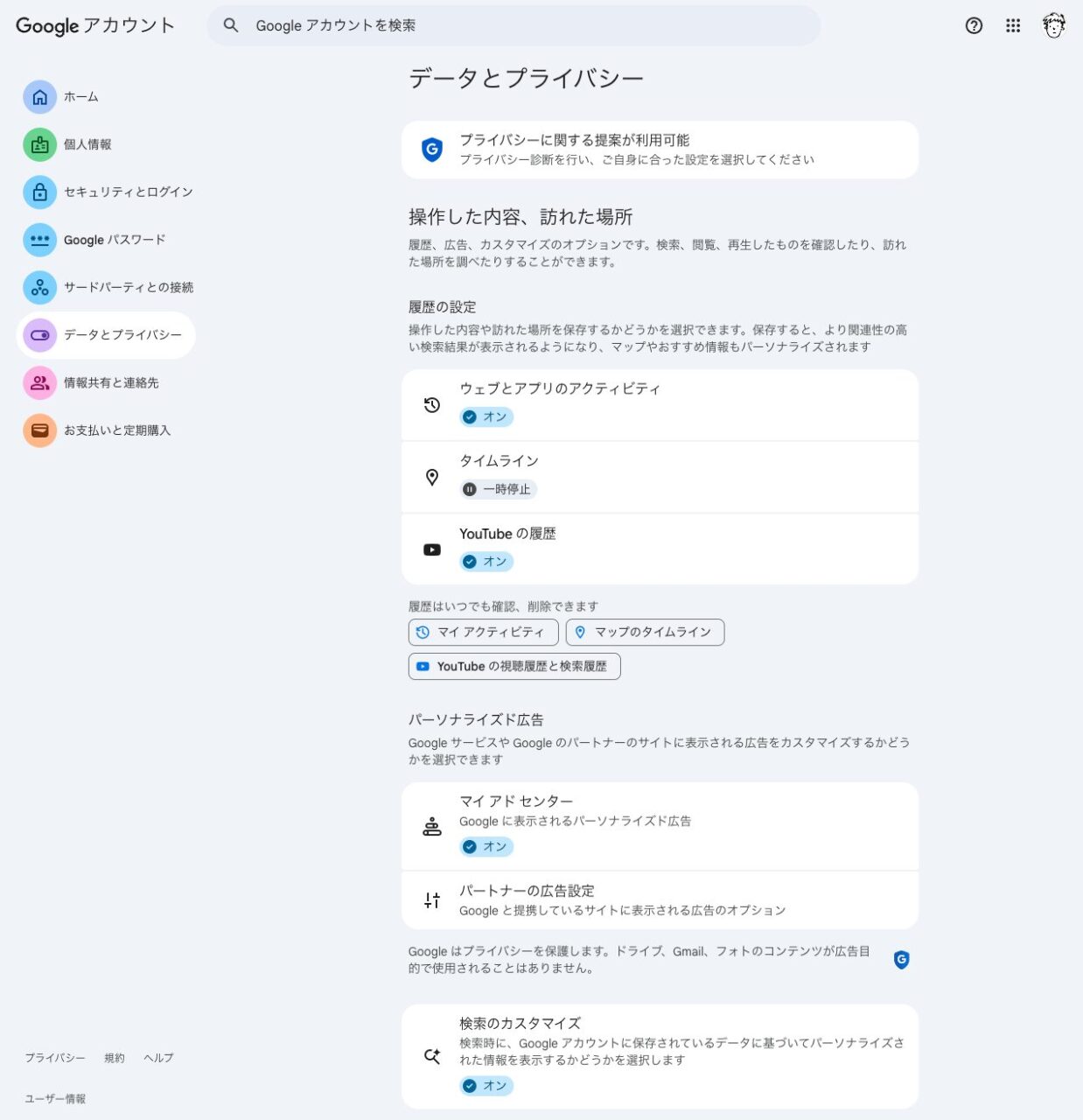Click the Google apps grid icon

pyautogui.click(x=1013, y=26)
